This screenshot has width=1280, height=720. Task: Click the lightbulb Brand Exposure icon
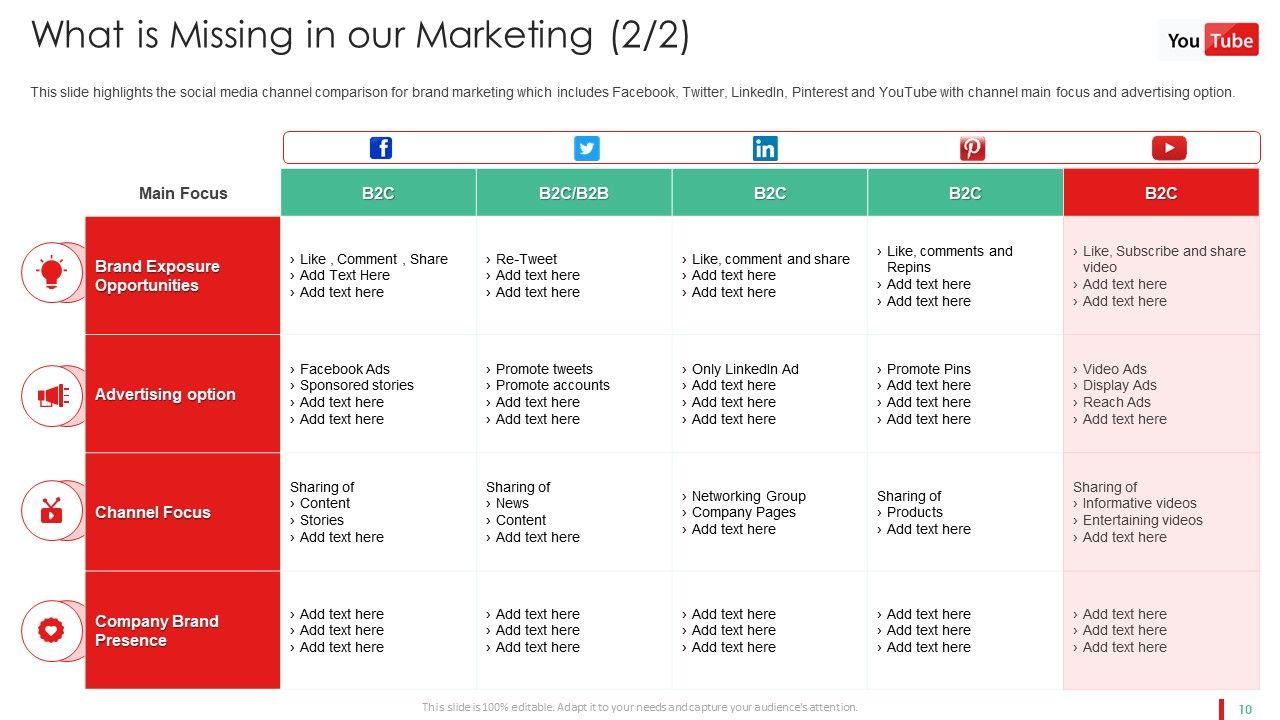click(x=51, y=273)
